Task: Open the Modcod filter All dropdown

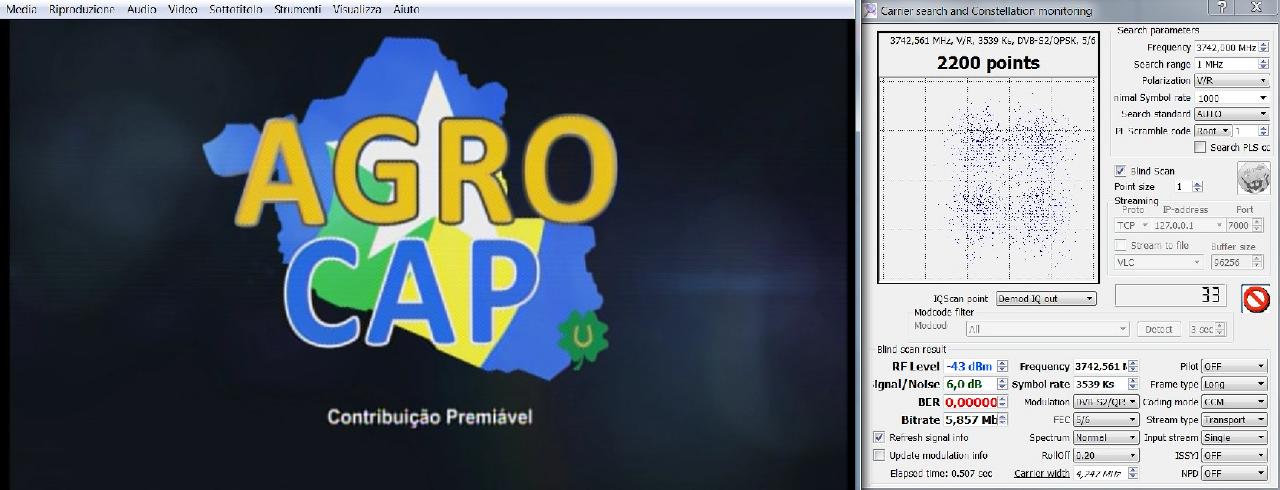Action: pos(1048,329)
